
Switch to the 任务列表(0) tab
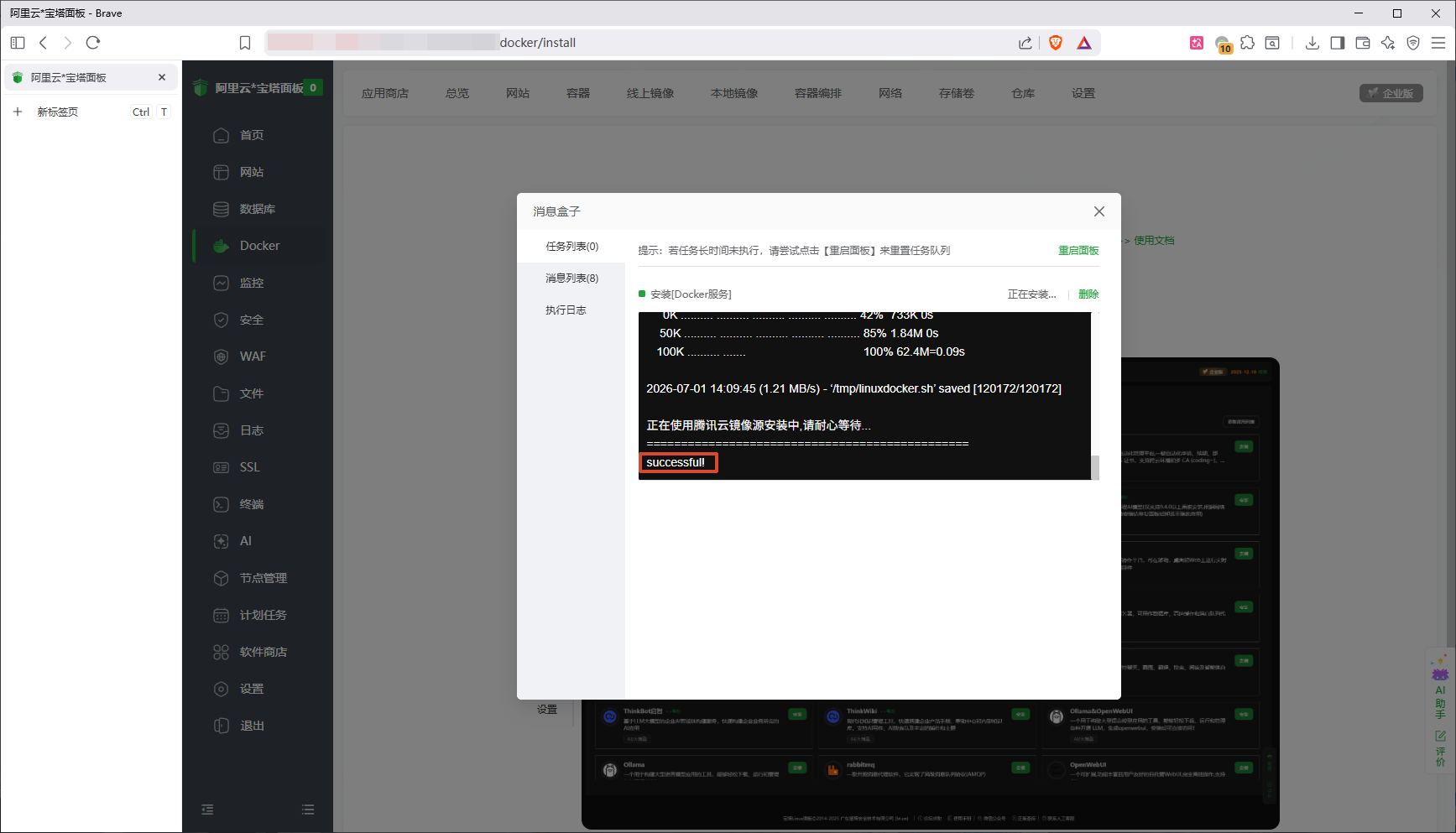(571, 247)
